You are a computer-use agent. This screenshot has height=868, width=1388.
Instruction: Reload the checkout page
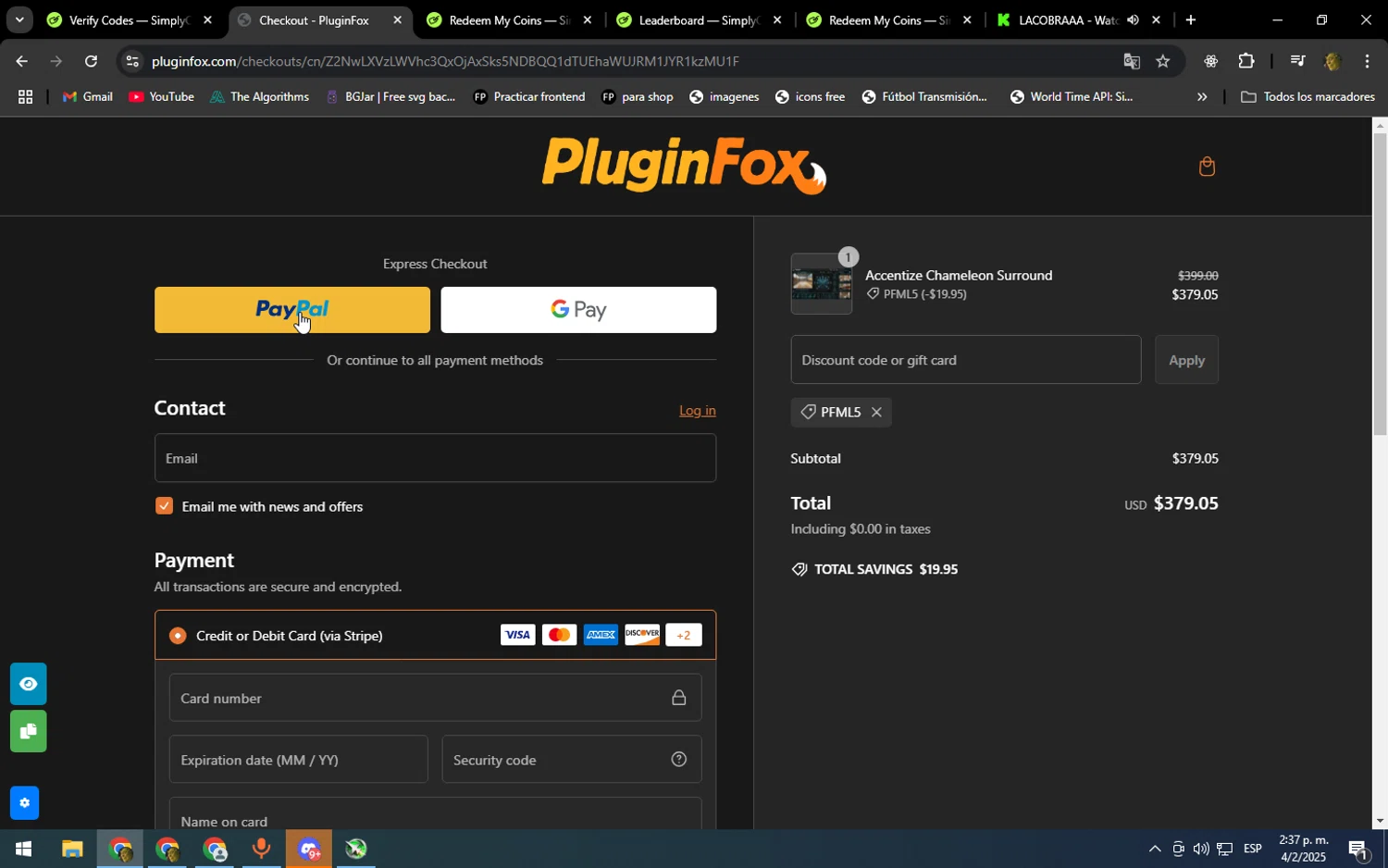tap(91, 61)
